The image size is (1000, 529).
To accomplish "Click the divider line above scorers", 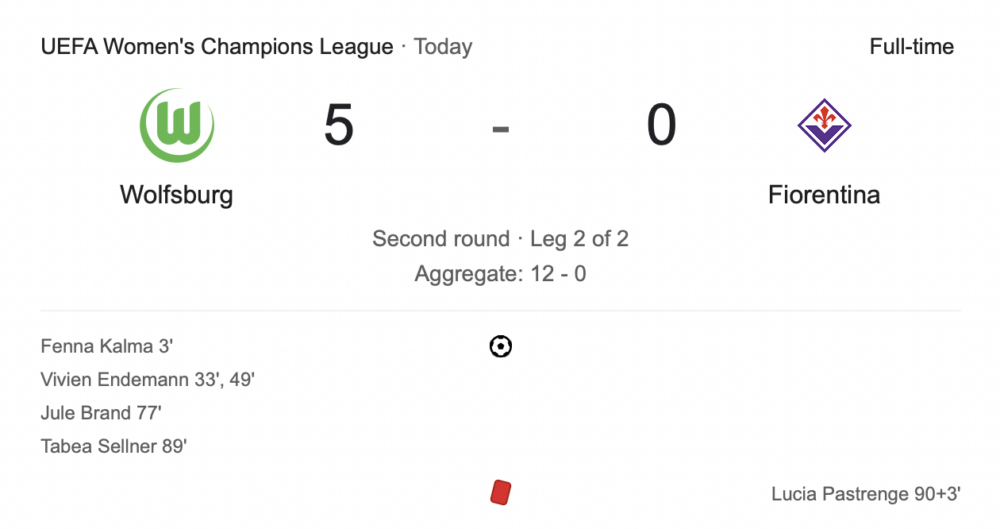I will pyautogui.click(x=500, y=311).
